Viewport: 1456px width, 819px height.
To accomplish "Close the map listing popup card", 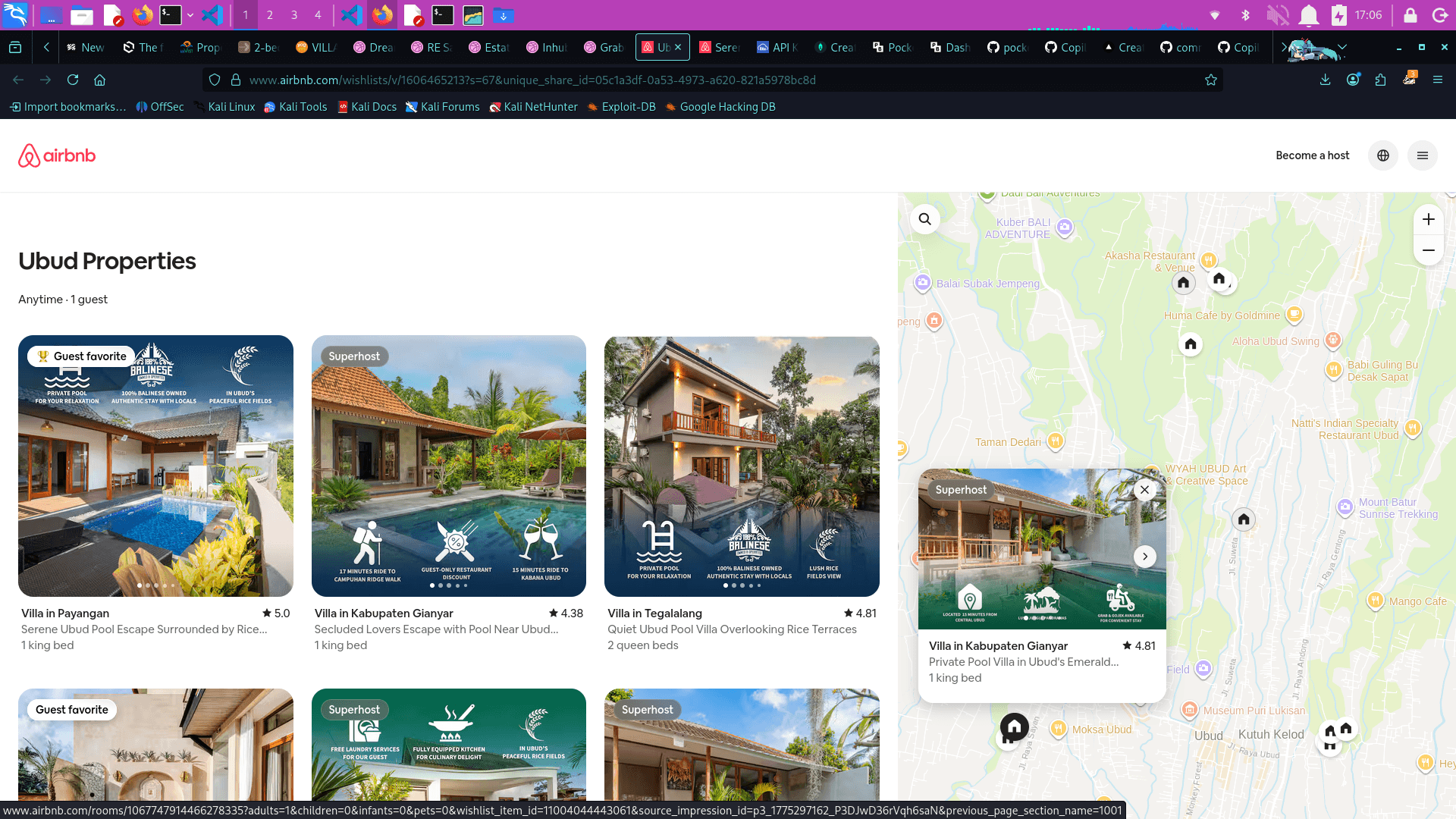I will click(x=1145, y=490).
